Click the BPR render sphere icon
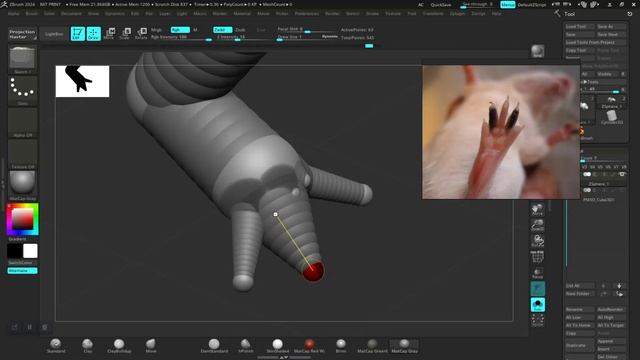This screenshot has width=640, height=360. coord(538,51)
